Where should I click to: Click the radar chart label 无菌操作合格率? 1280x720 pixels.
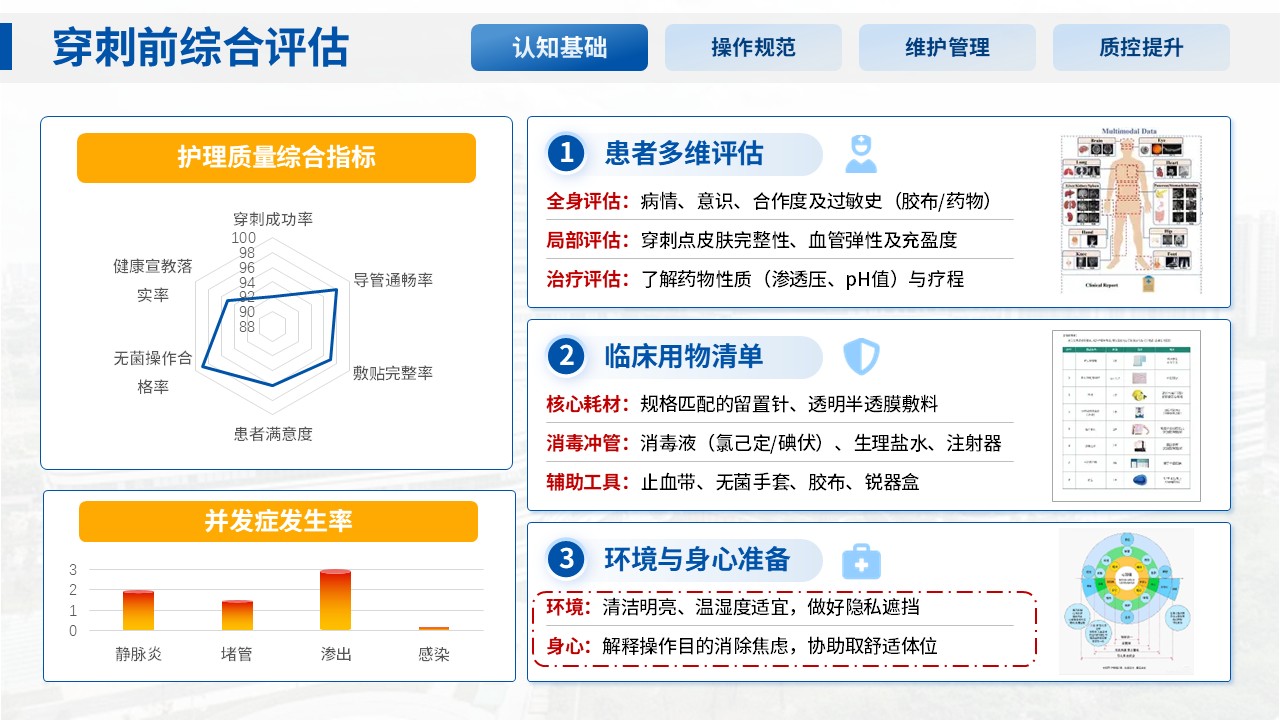(x=153, y=373)
